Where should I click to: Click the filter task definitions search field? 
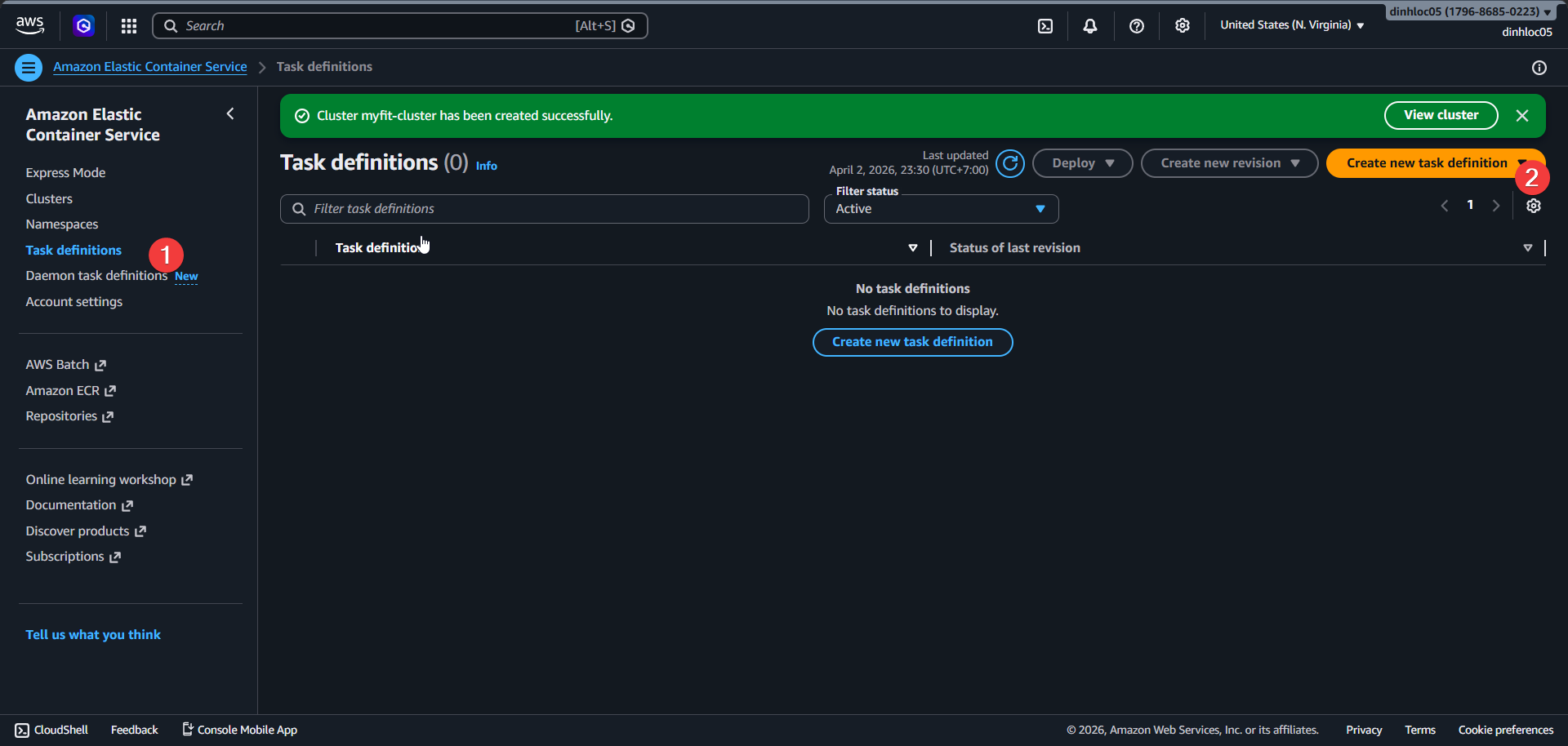[x=544, y=208]
